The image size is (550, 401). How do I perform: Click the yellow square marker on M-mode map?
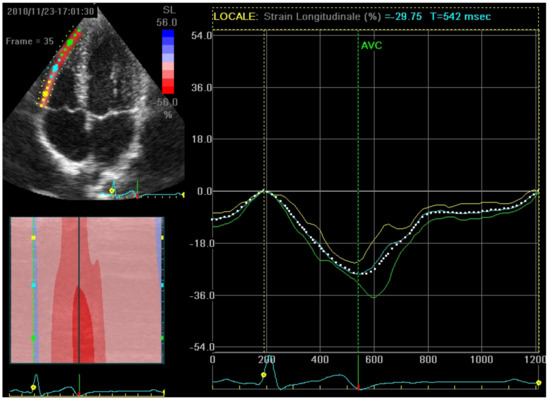coord(33,238)
